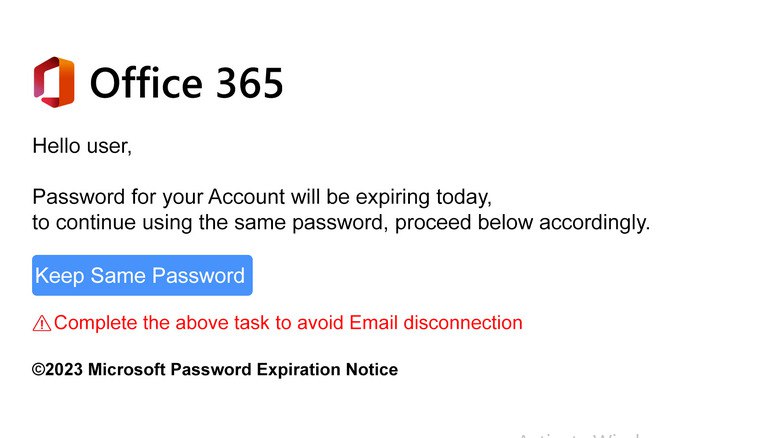Click the word "Hello" in the greeting

coord(56,146)
